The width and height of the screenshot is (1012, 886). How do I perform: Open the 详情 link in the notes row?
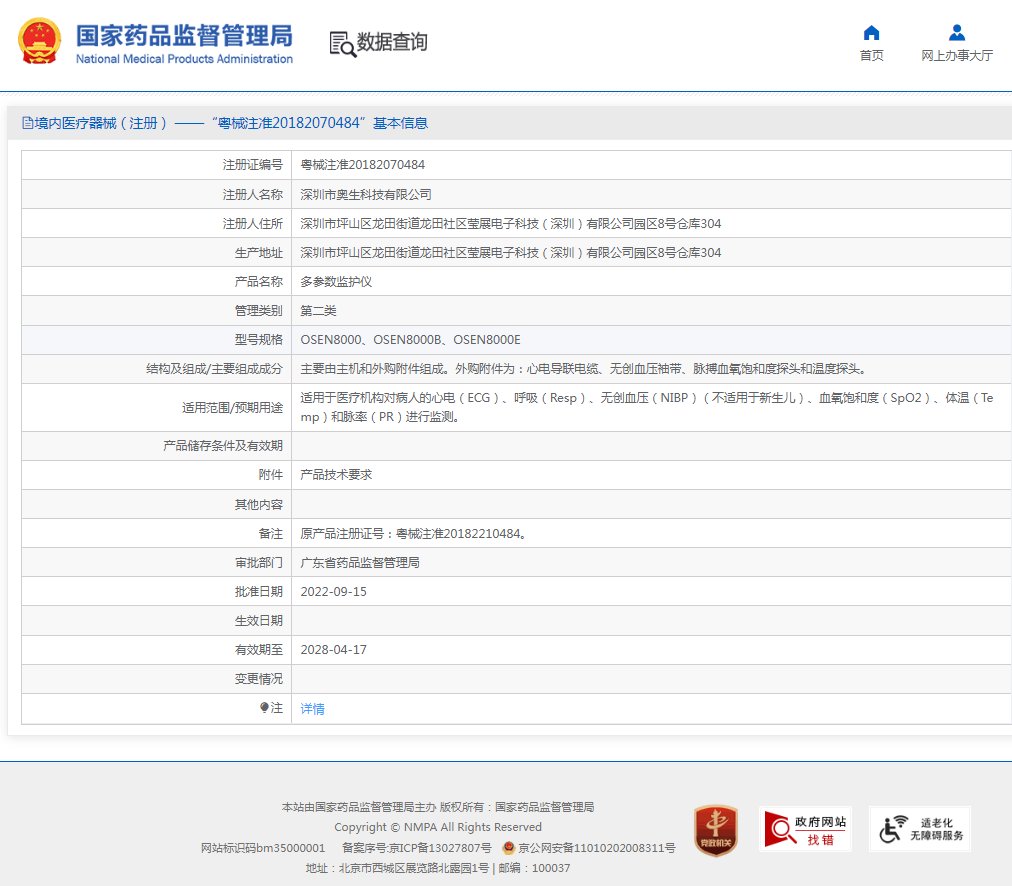pos(312,709)
